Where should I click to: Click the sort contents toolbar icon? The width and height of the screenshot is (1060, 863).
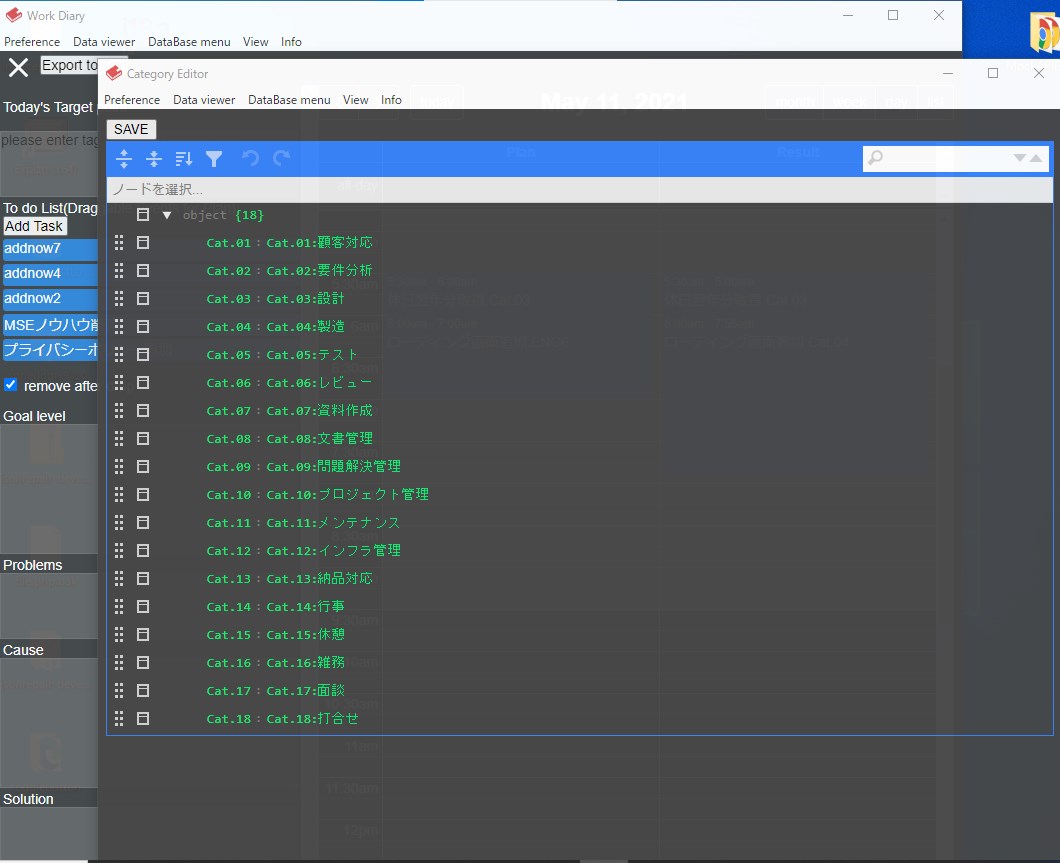pos(184,159)
